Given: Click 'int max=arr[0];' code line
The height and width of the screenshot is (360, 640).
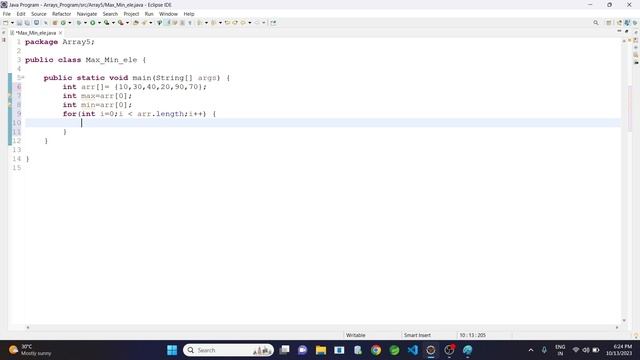Looking at the screenshot, I should (97, 96).
